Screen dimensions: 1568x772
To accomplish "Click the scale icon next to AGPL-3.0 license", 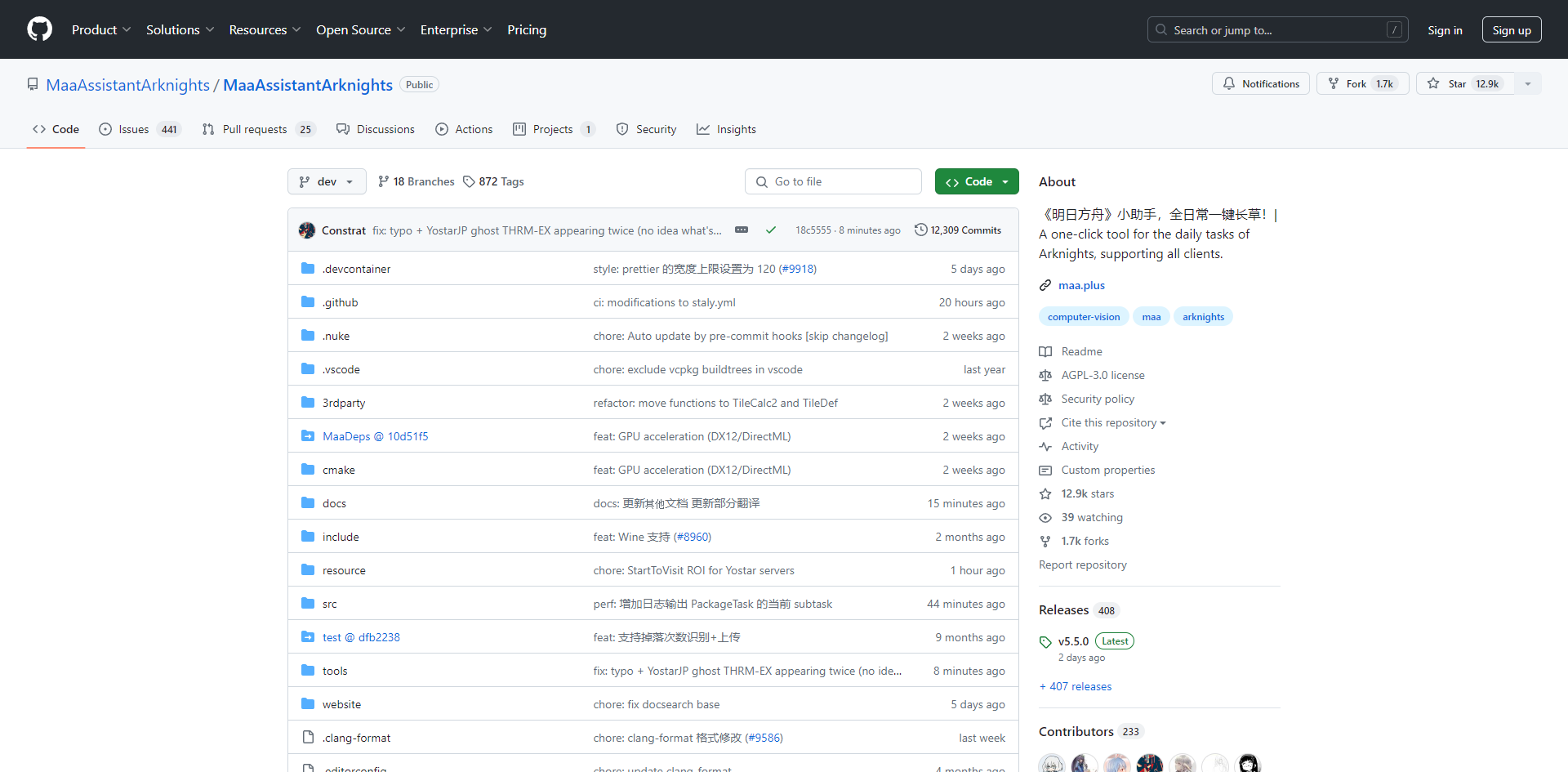I will click(x=1045, y=375).
